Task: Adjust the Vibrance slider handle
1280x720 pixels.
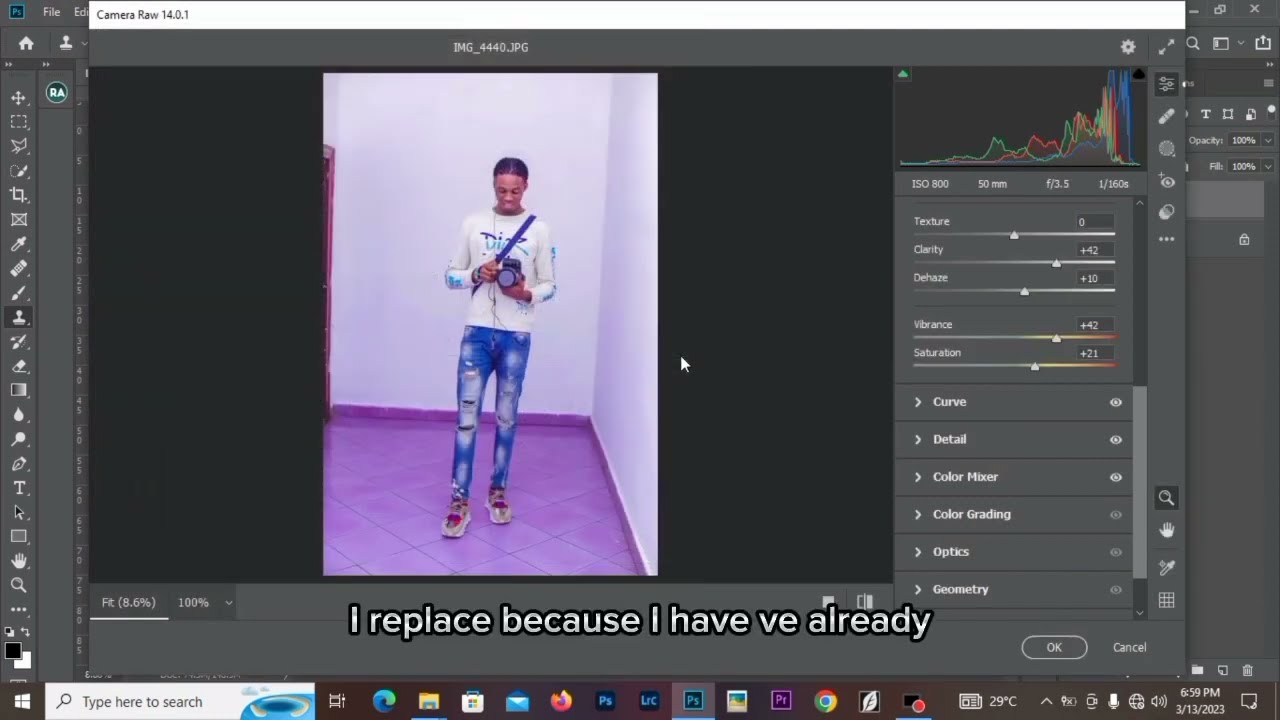Action: 1056,338
